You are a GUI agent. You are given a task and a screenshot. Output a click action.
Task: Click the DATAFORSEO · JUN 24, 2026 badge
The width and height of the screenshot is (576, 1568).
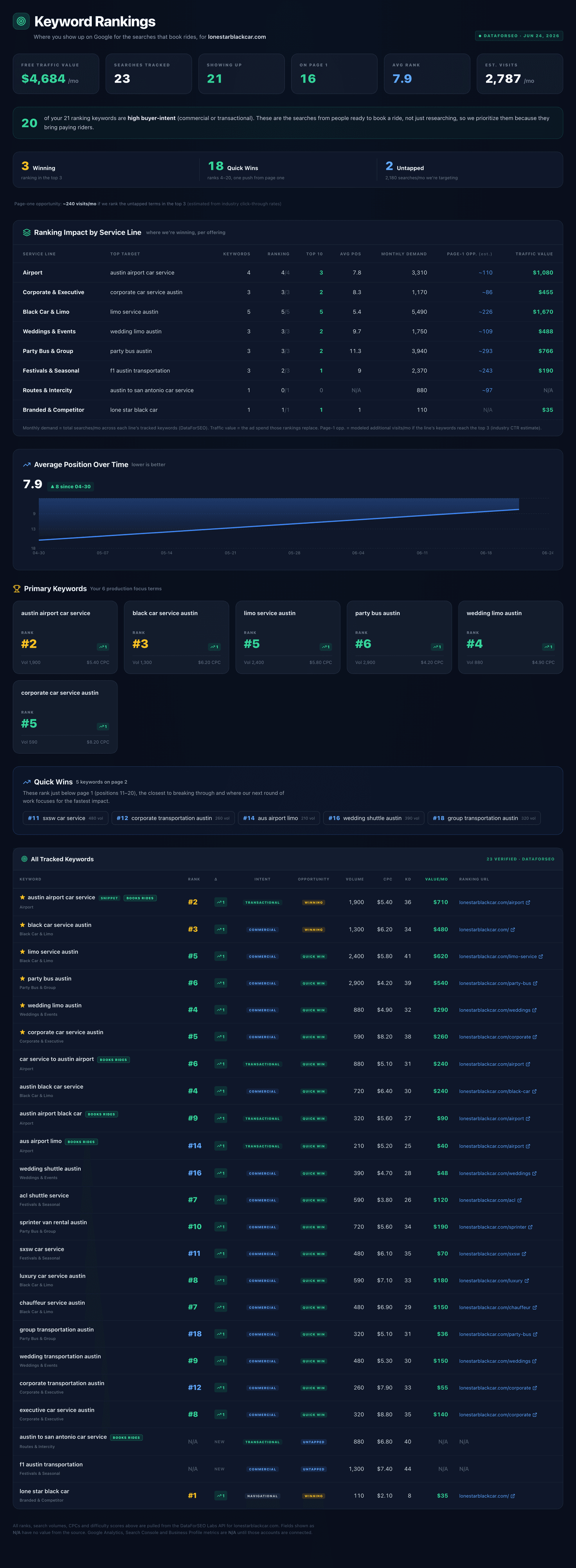click(x=519, y=36)
